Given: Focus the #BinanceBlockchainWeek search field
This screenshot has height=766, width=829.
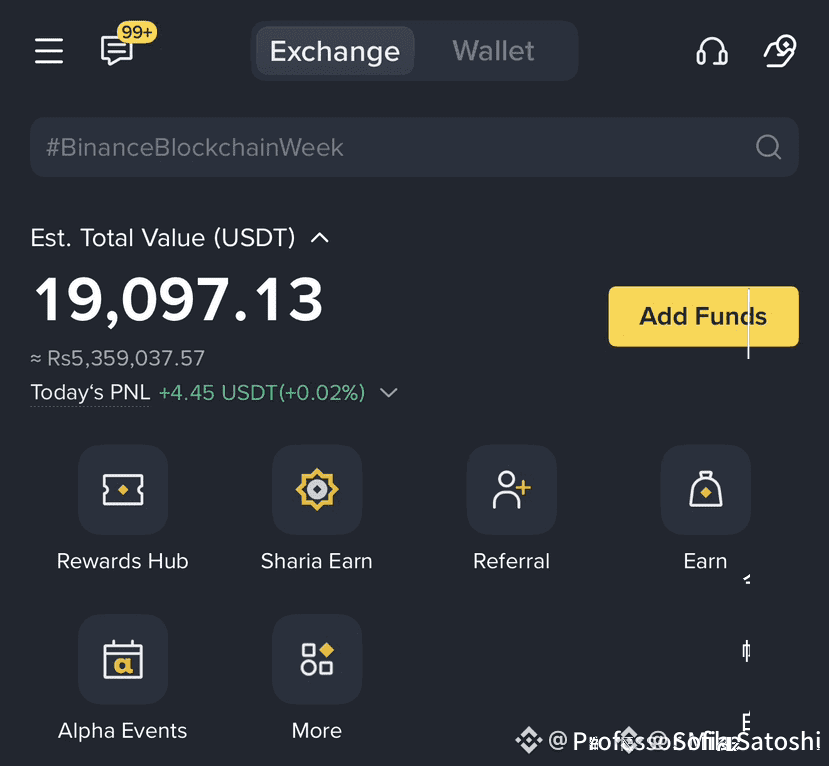Looking at the screenshot, I should click(x=414, y=147).
